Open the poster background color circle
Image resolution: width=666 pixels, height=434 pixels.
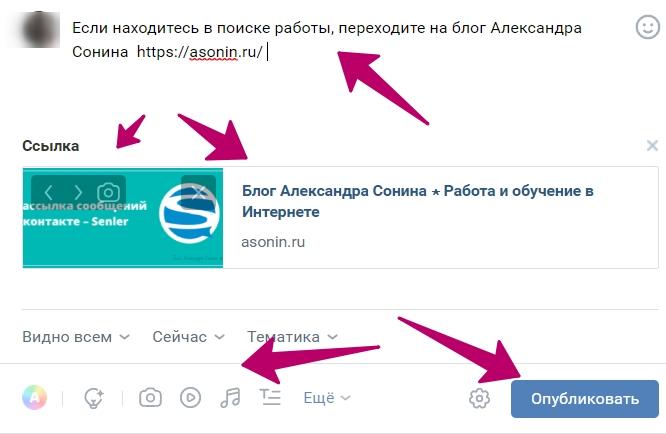click(34, 397)
